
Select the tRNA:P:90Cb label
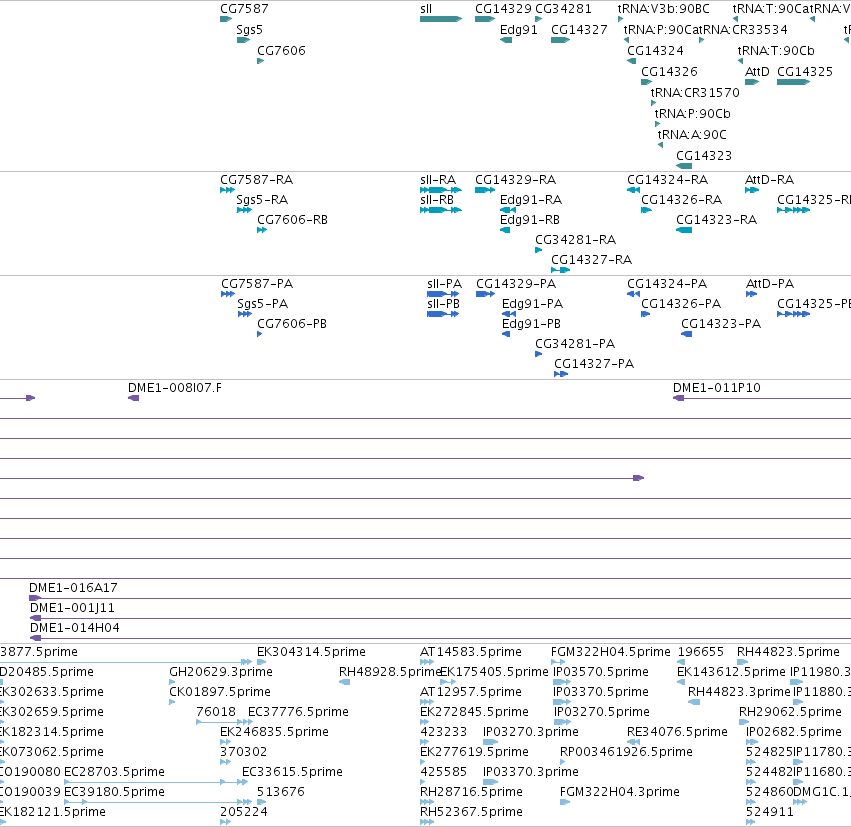[x=693, y=114]
